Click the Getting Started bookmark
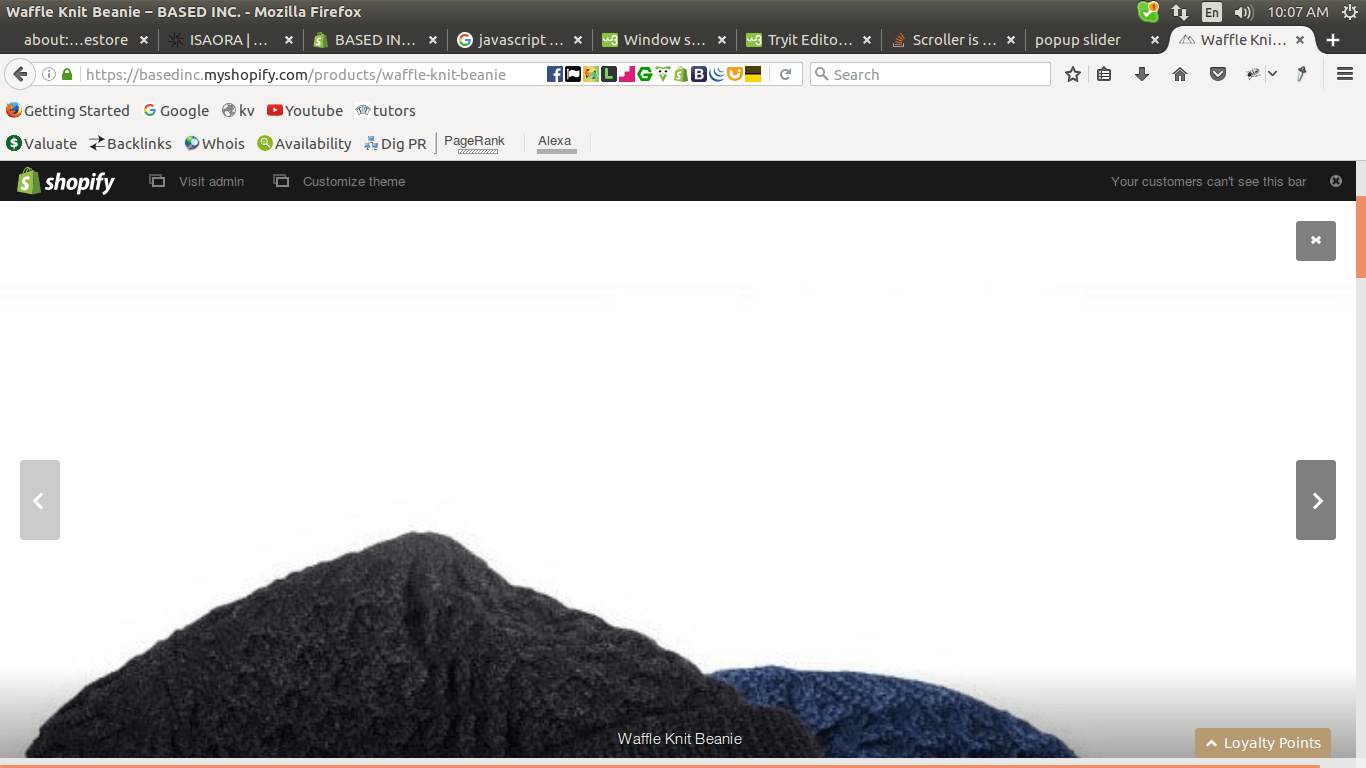This screenshot has height=768, width=1366. [x=67, y=111]
